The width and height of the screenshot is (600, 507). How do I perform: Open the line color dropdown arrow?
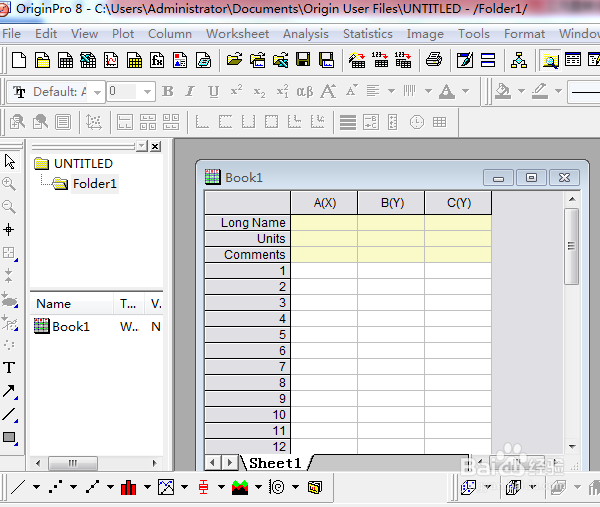(x=558, y=91)
